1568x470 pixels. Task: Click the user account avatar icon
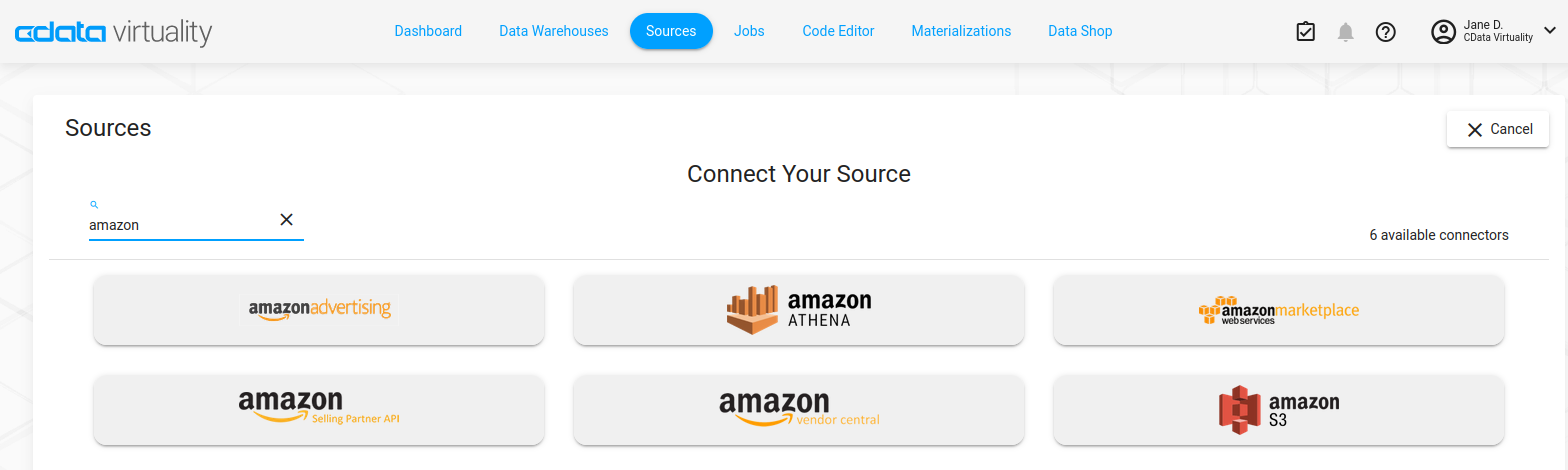tap(1443, 32)
